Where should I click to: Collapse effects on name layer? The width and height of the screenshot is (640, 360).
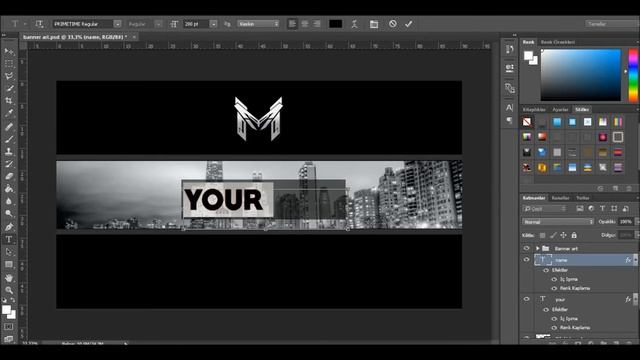[x=635, y=260]
